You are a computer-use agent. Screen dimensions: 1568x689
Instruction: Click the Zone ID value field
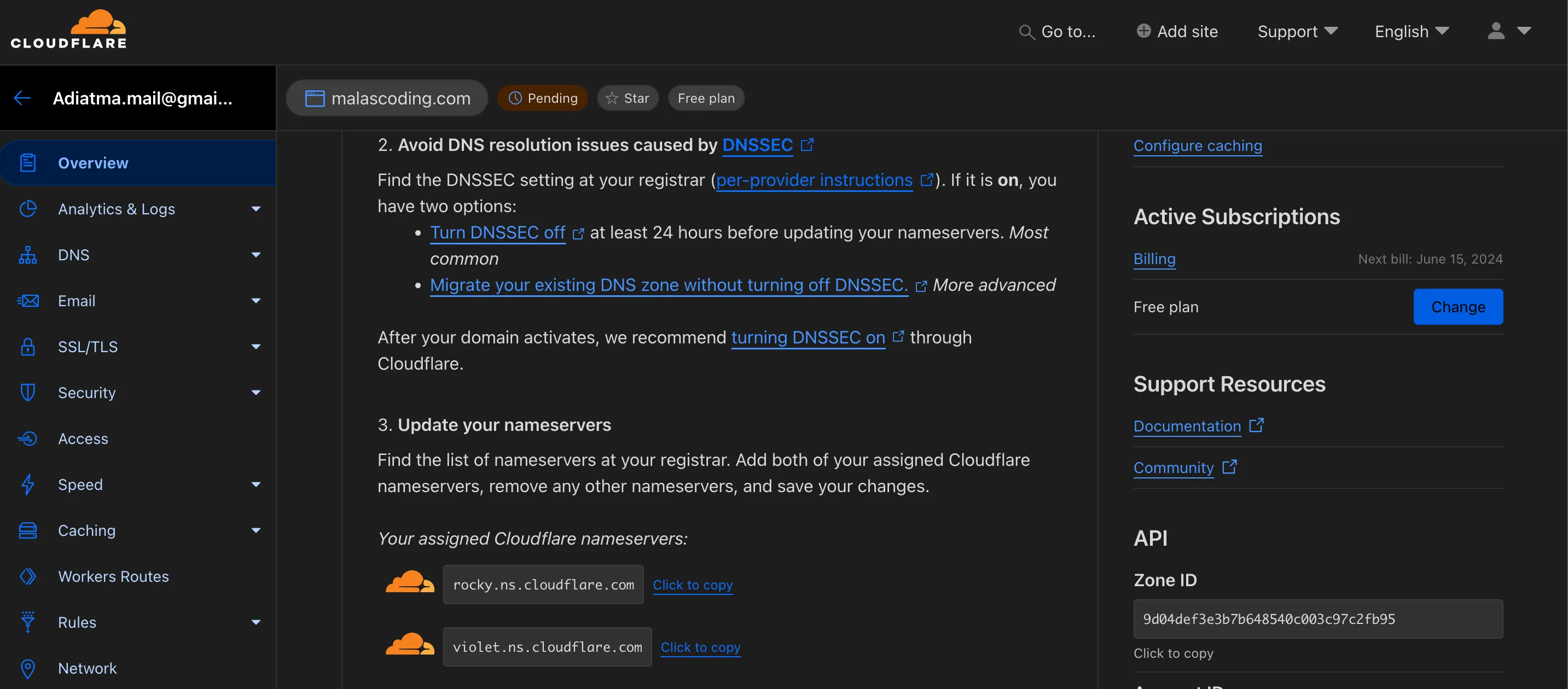coord(1318,619)
